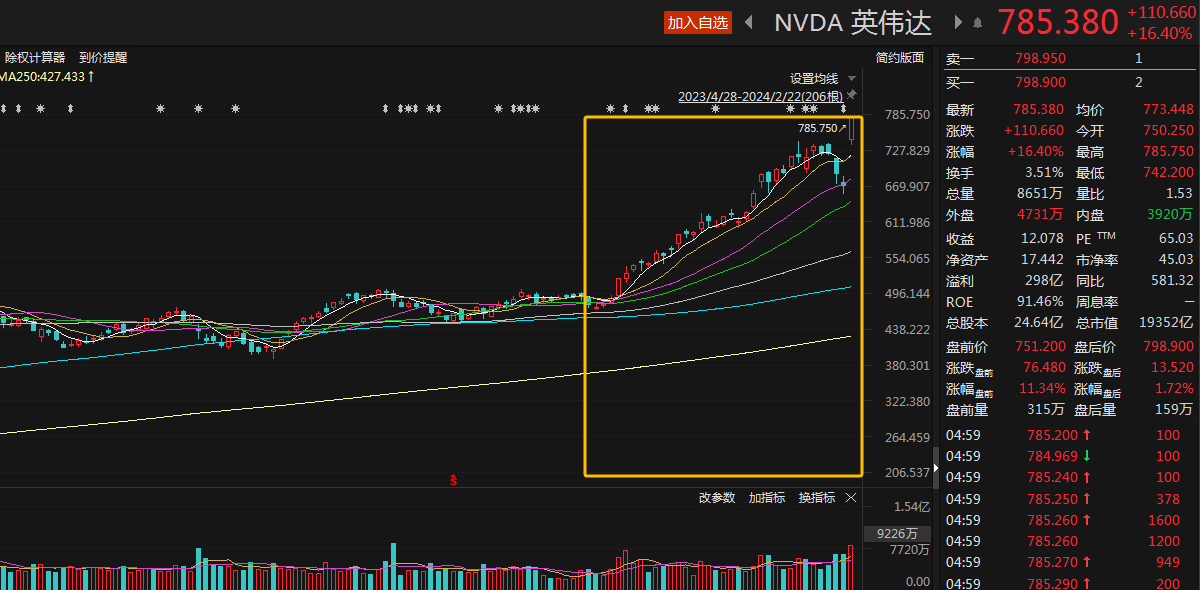Click the pin icon beside date range
The height and width of the screenshot is (590, 1200).
(x=851, y=95)
